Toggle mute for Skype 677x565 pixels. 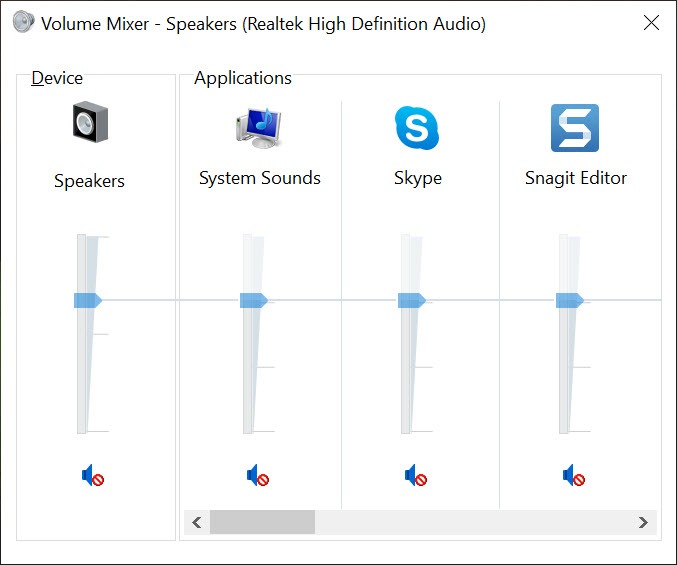(416, 475)
